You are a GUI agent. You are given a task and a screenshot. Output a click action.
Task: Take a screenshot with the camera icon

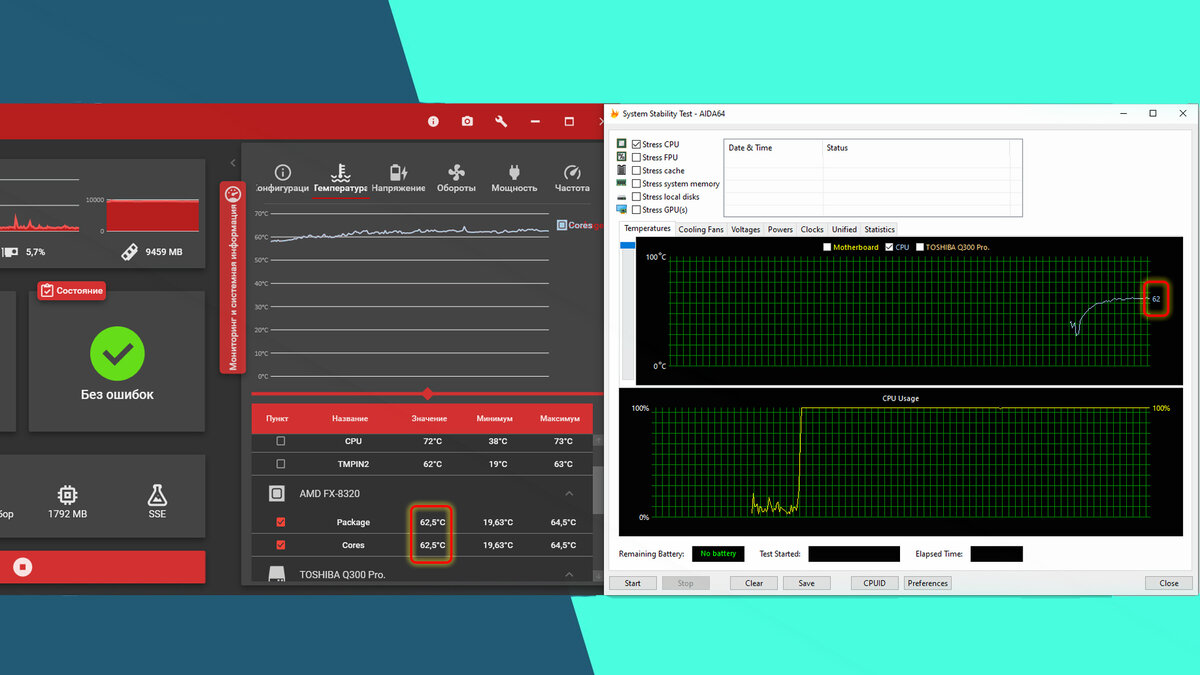click(467, 121)
